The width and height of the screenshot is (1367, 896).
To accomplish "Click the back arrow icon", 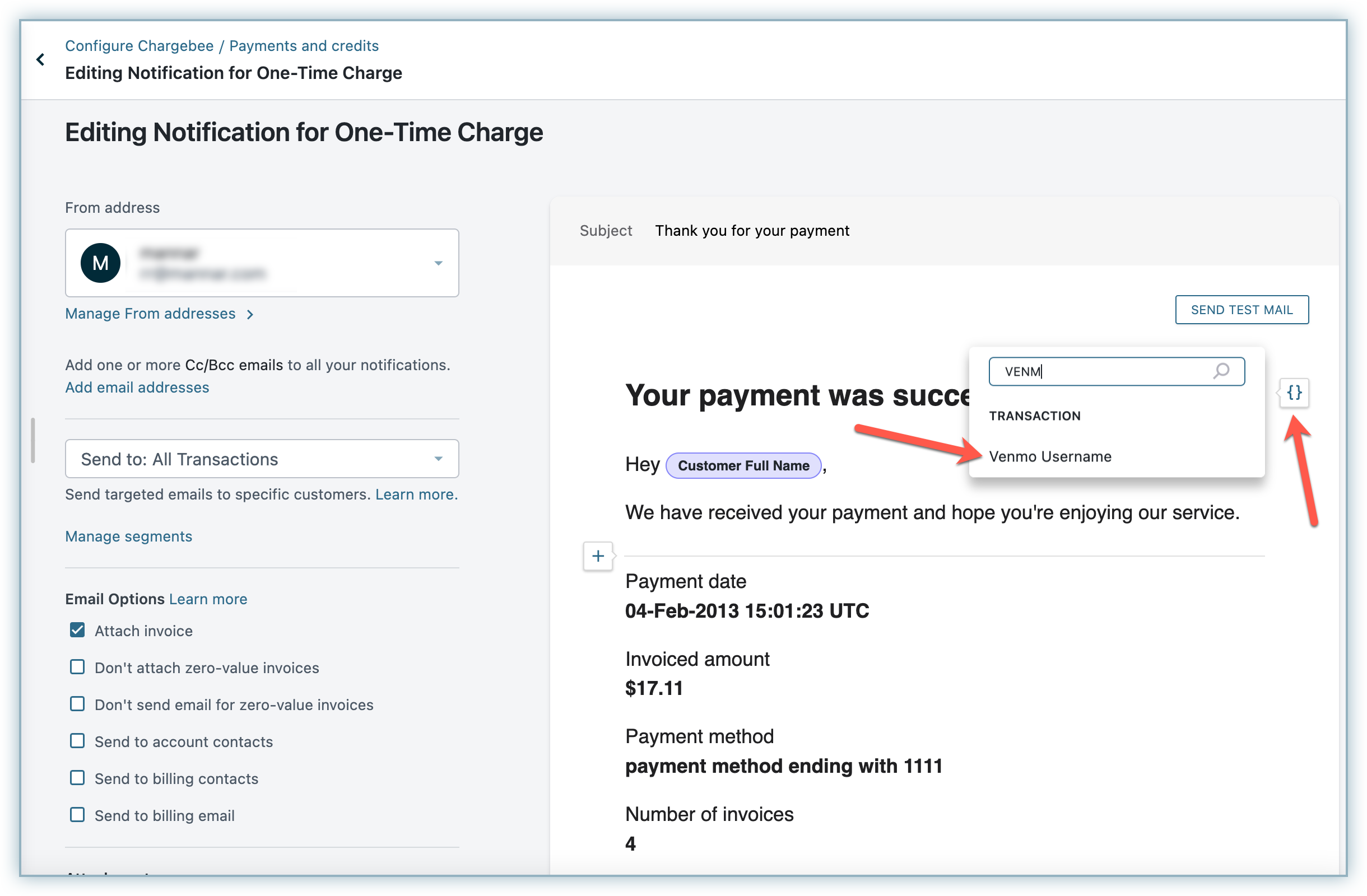I will 40,59.
